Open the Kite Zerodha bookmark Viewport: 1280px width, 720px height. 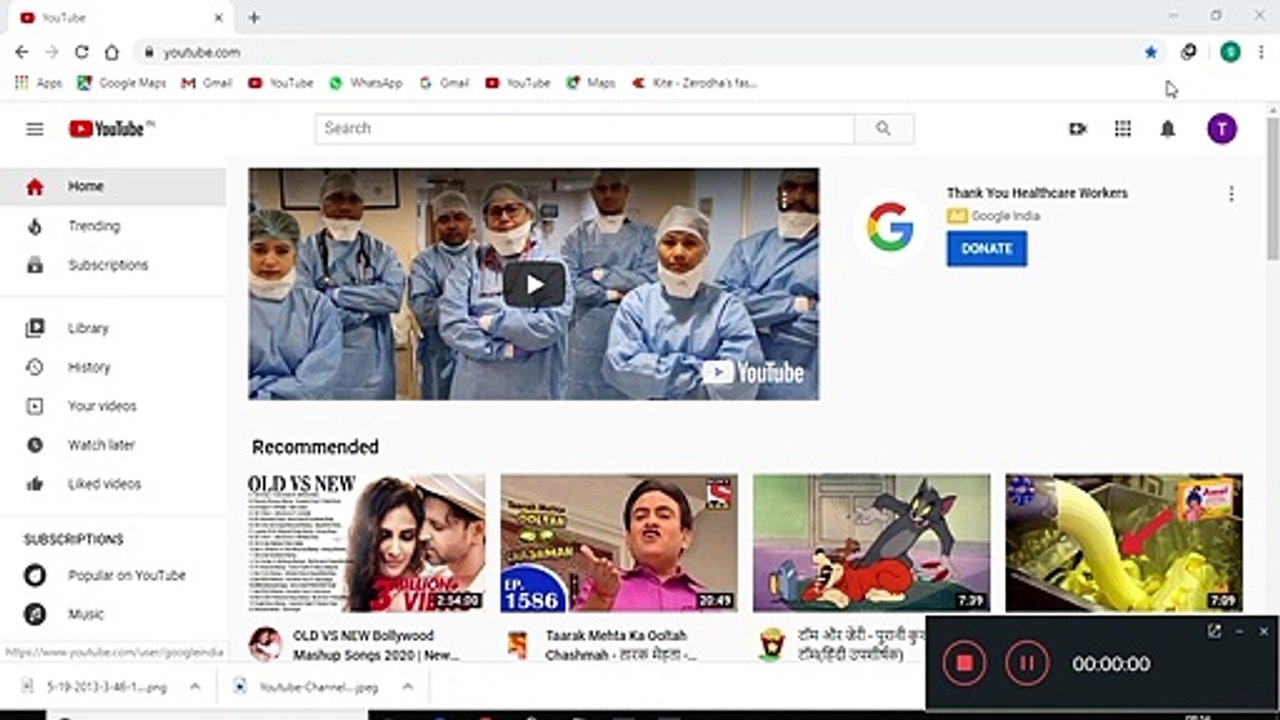point(695,83)
